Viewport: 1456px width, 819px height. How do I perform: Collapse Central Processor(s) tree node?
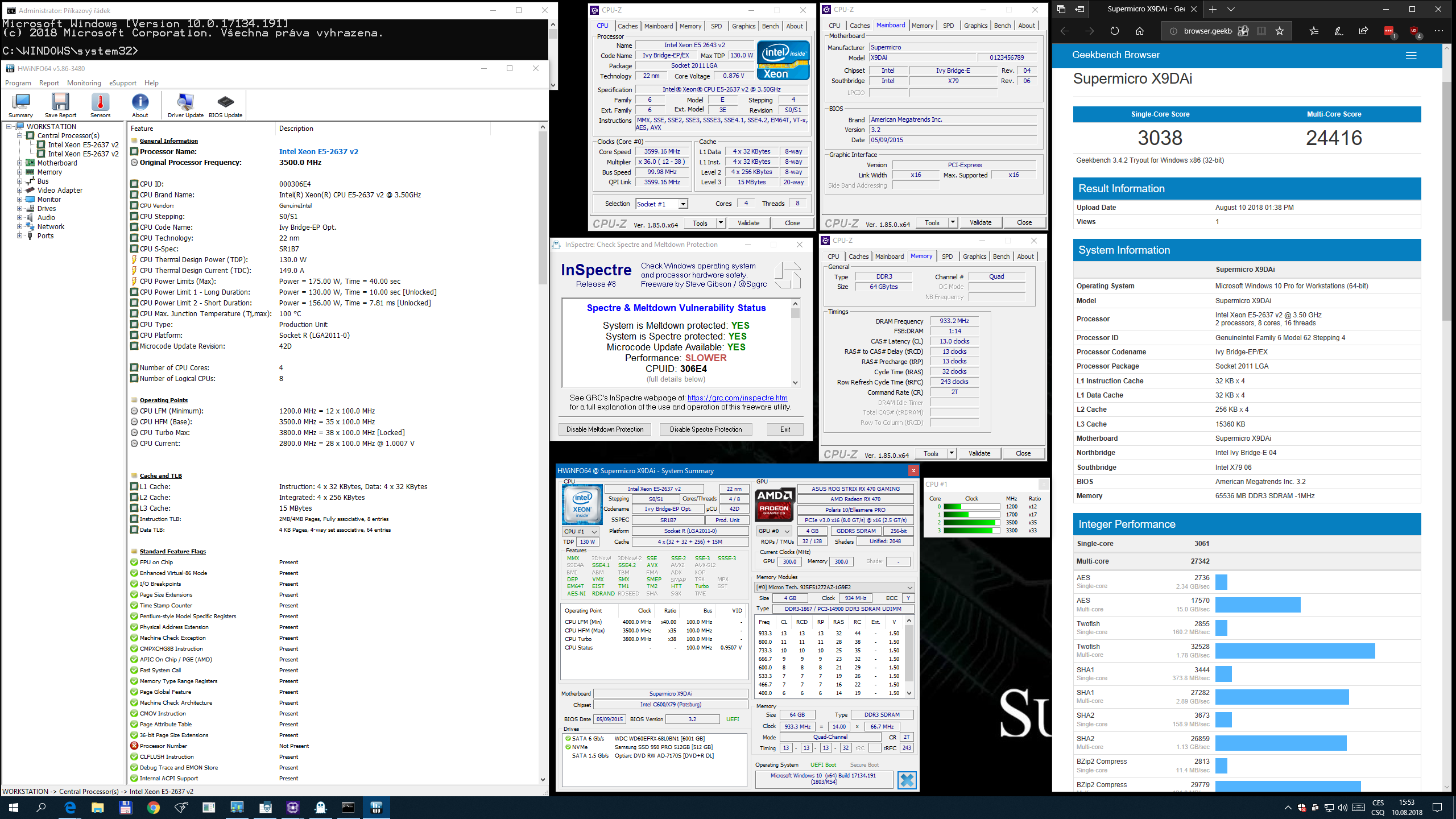click(20, 136)
